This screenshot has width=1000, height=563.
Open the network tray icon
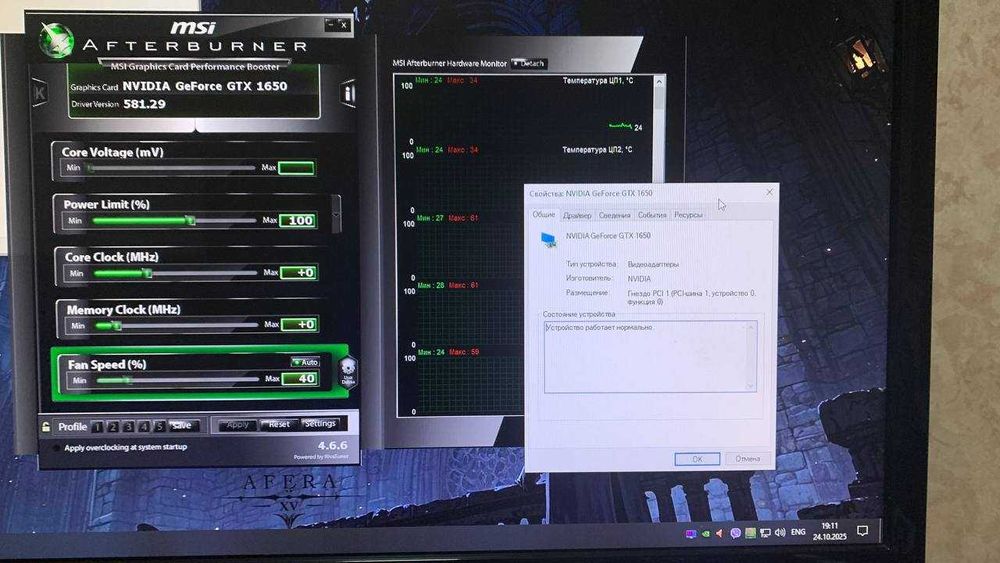[765, 532]
